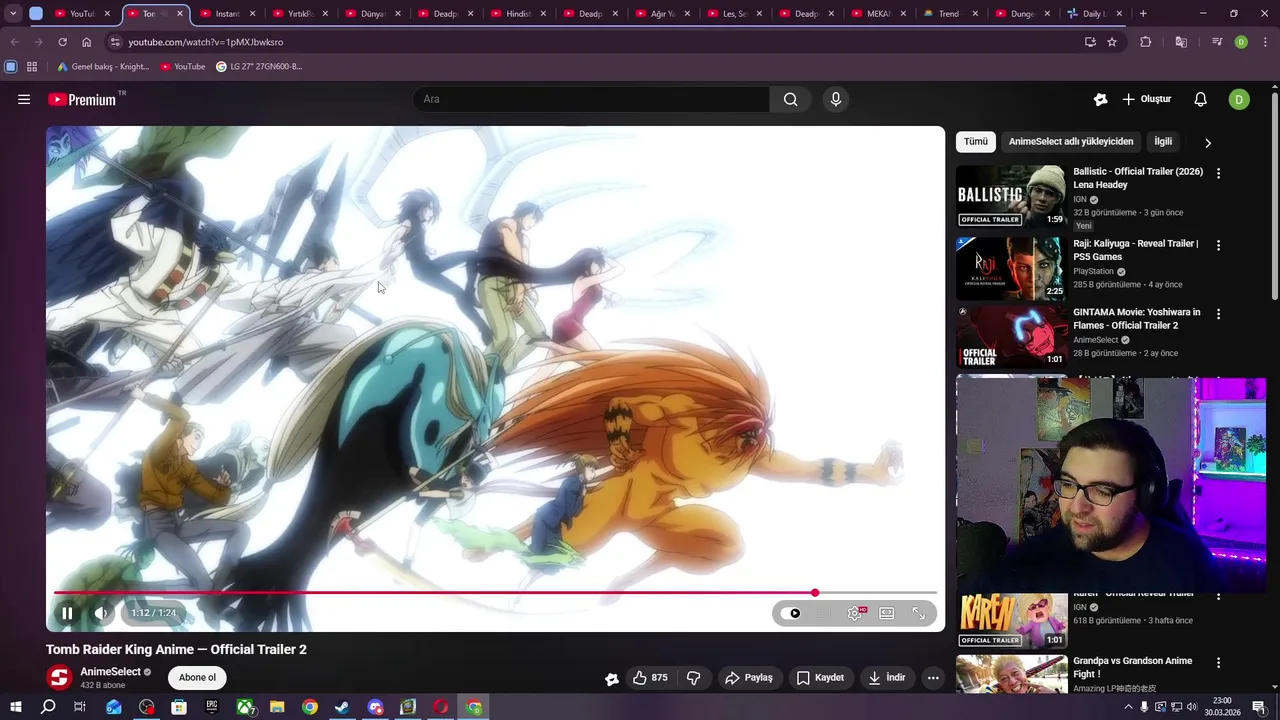Switch to the Trend browser tab
Viewport: 1280px width, 720px height.
[x=948, y=14]
